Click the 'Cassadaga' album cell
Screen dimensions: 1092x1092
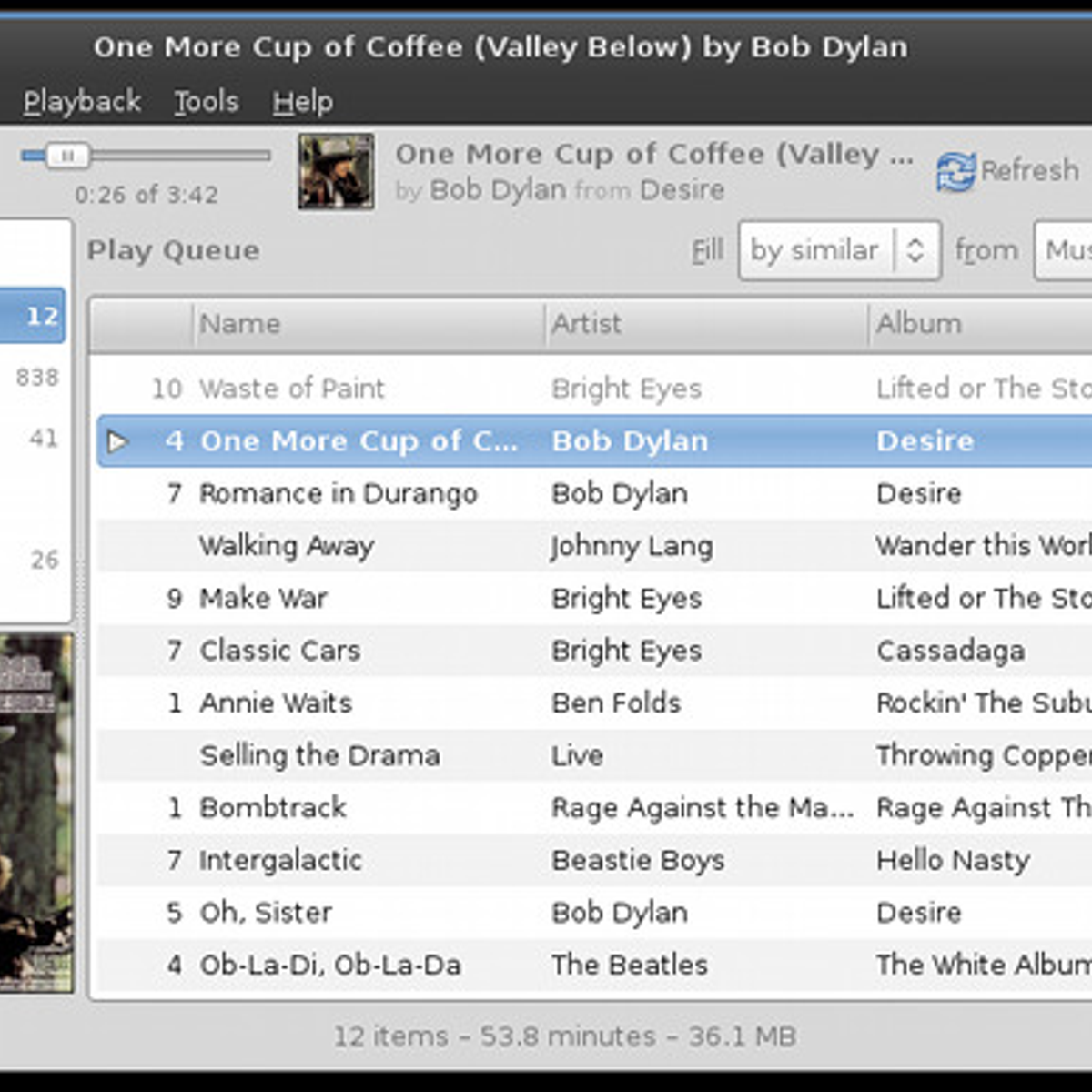tap(951, 651)
